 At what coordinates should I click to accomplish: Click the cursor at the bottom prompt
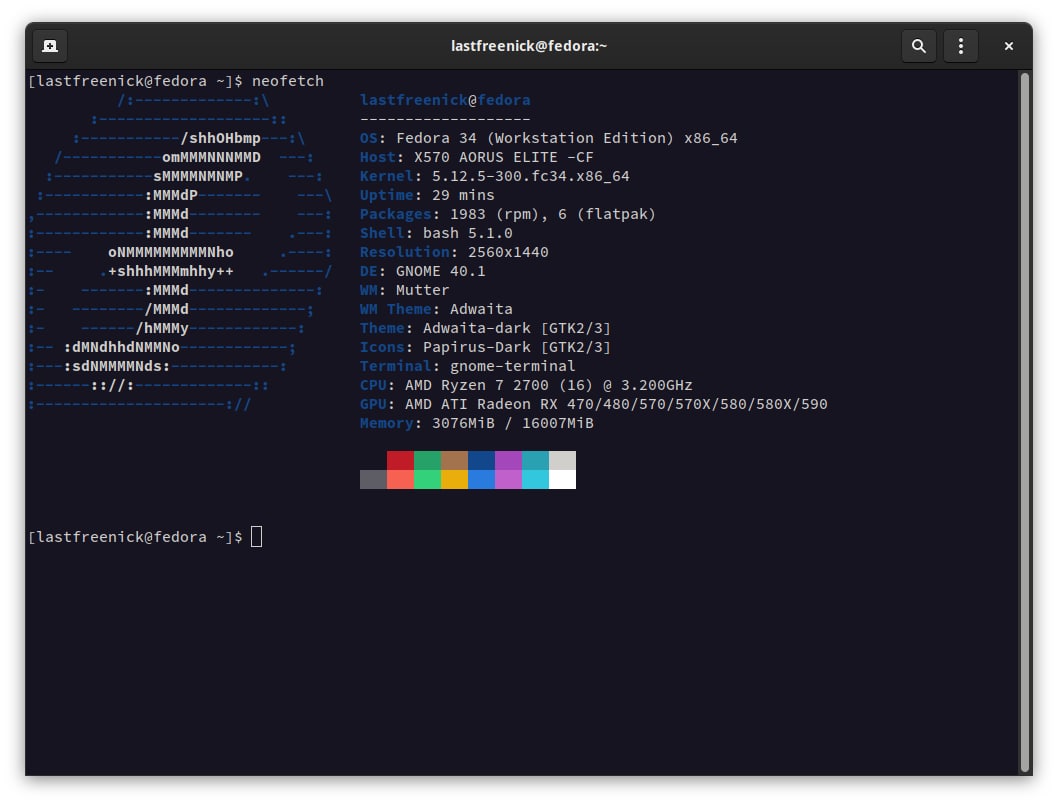point(256,537)
